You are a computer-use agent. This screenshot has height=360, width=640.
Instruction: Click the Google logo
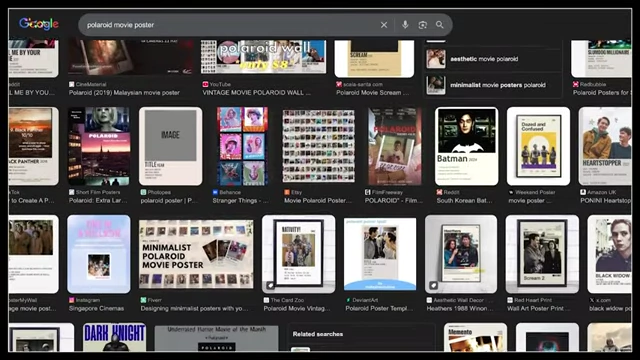pyautogui.click(x=39, y=24)
